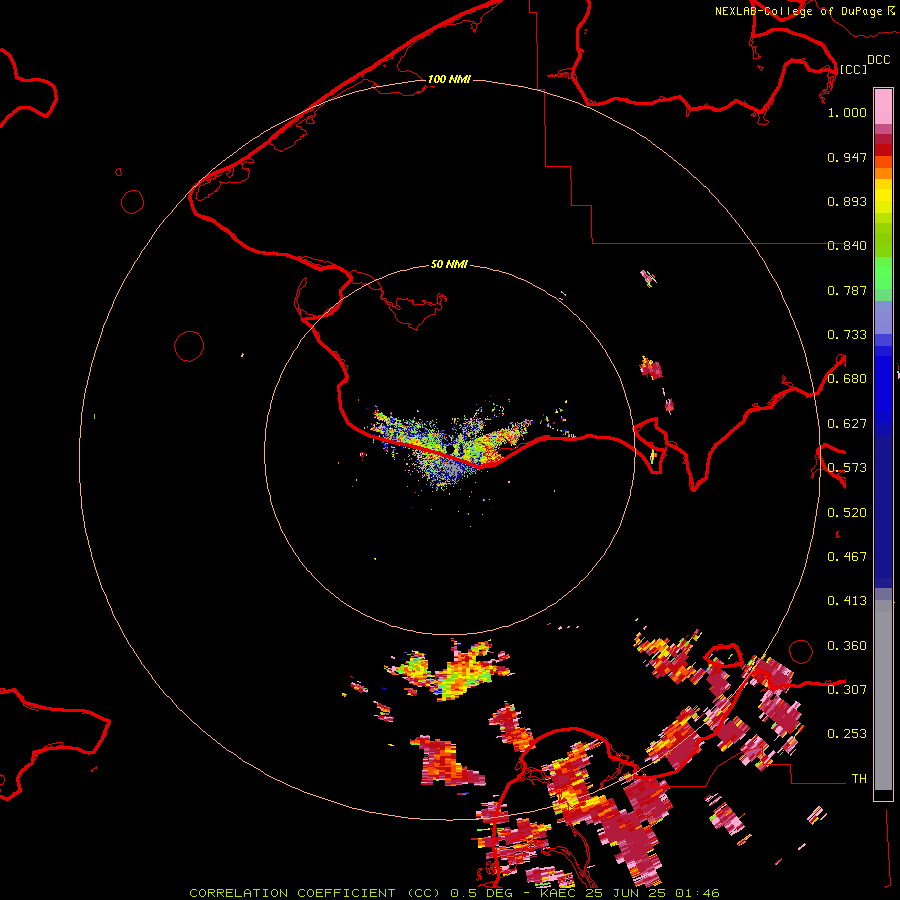Select the 0.627 scale value

(x=847, y=424)
